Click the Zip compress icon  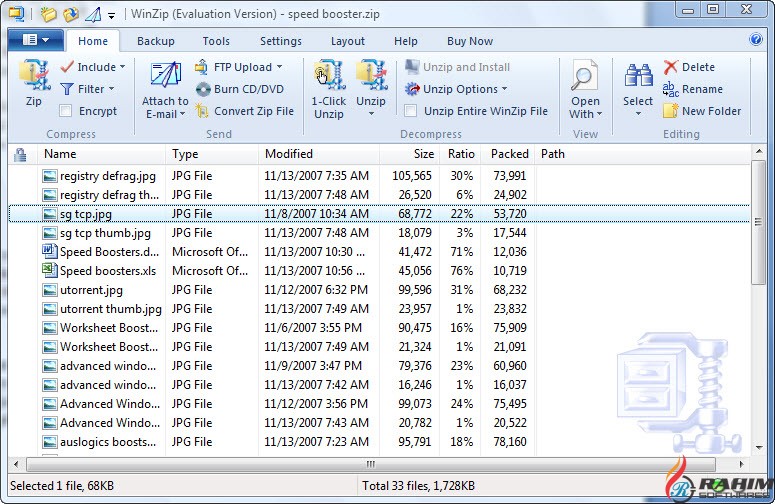point(34,78)
